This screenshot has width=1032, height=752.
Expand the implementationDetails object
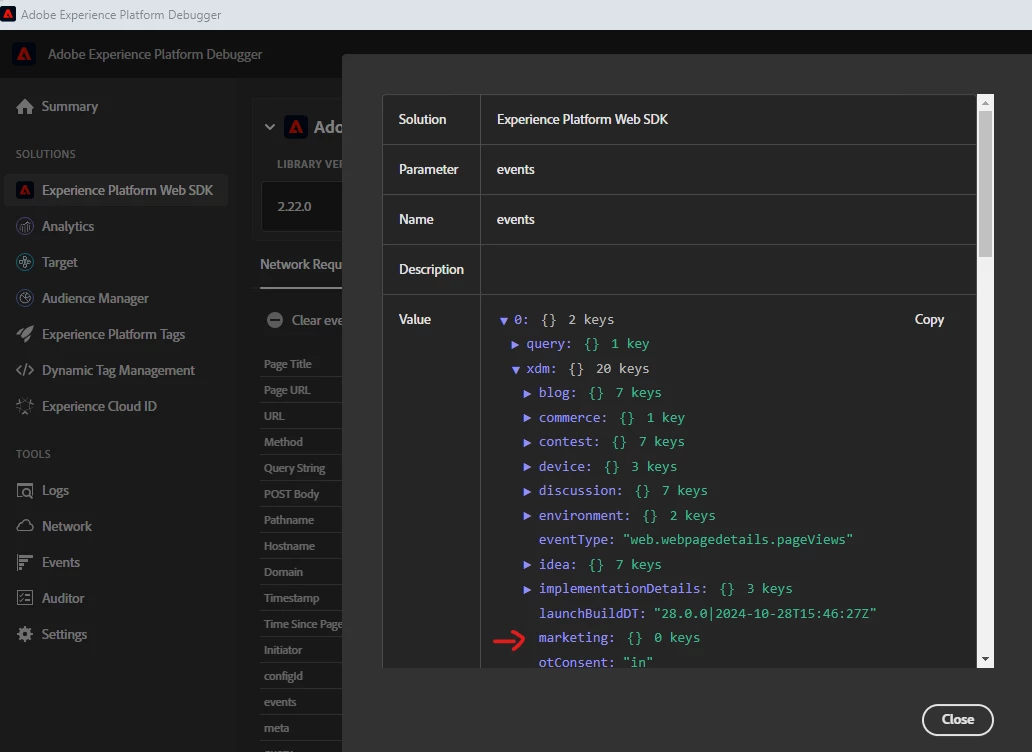[527, 589]
